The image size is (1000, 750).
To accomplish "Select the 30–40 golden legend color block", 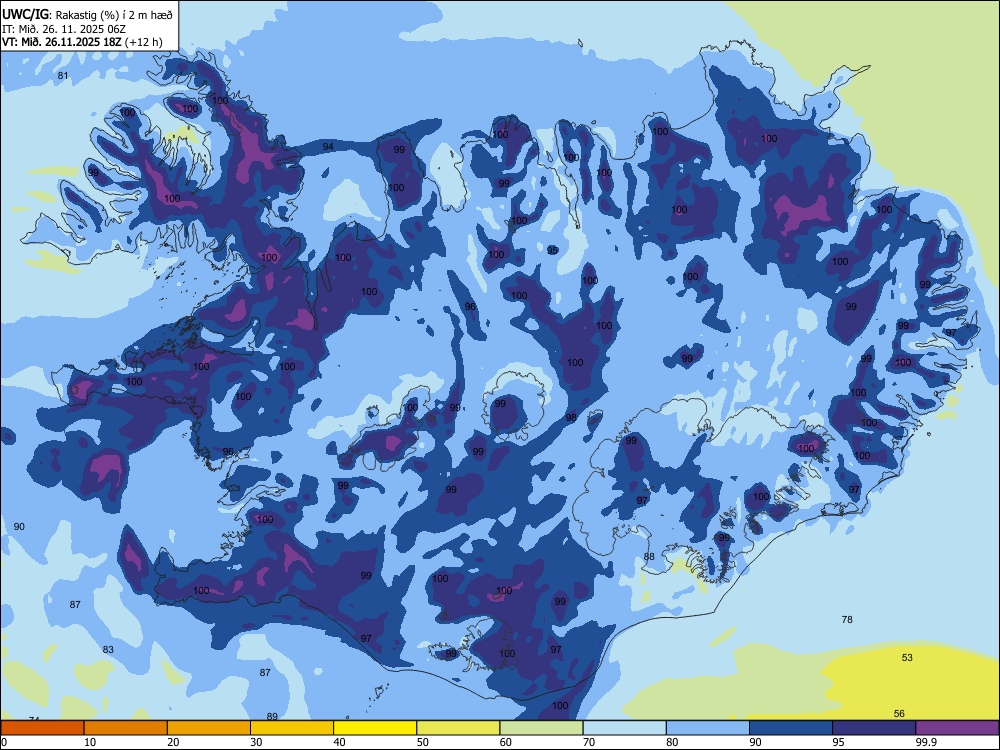I will 292,728.
